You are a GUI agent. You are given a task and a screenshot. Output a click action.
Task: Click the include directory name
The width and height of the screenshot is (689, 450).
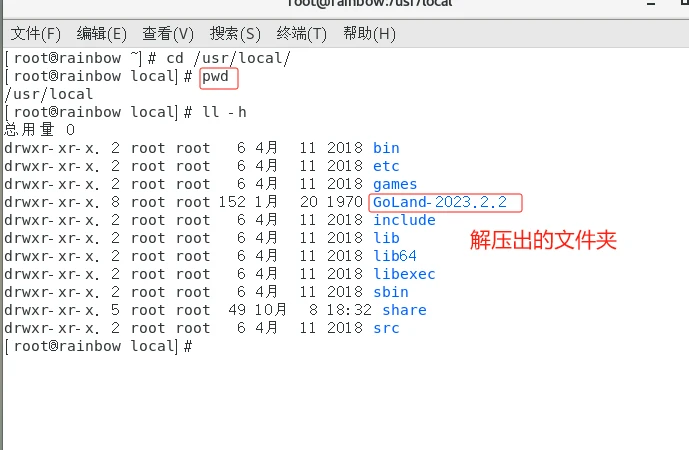pyautogui.click(x=404, y=220)
